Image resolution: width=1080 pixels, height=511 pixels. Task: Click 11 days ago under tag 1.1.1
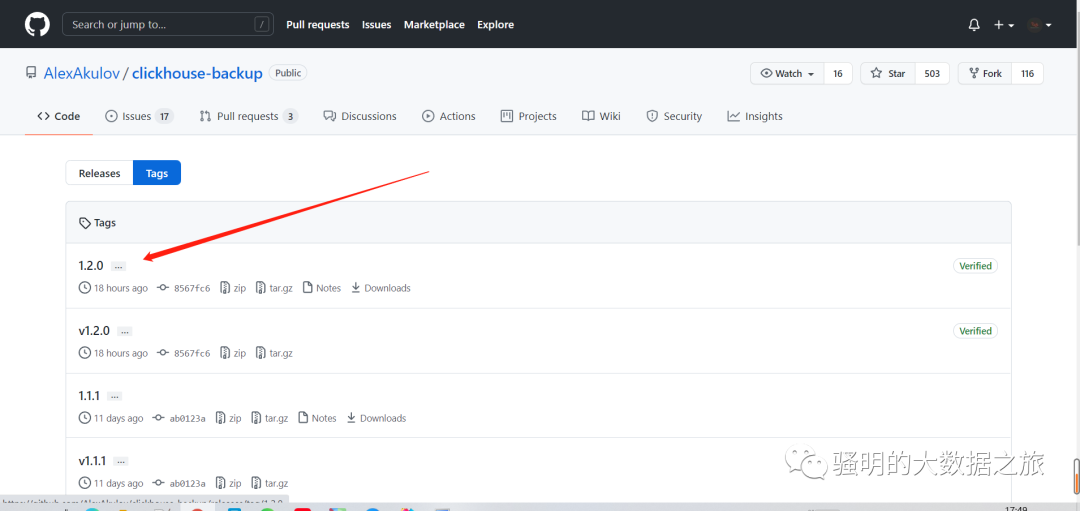[112, 418]
